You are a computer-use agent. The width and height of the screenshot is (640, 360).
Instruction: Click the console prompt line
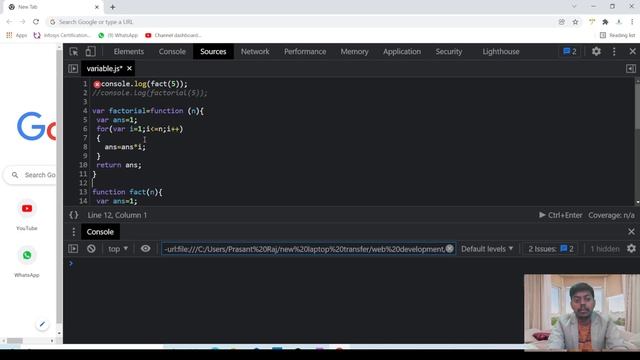point(351,264)
